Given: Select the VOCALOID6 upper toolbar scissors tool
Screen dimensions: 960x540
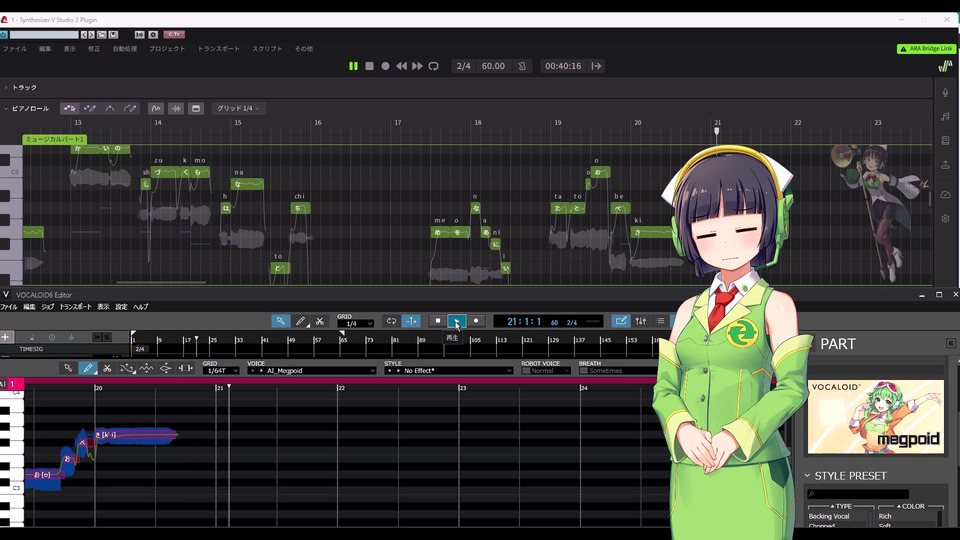Looking at the screenshot, I should tap(320, 321).
